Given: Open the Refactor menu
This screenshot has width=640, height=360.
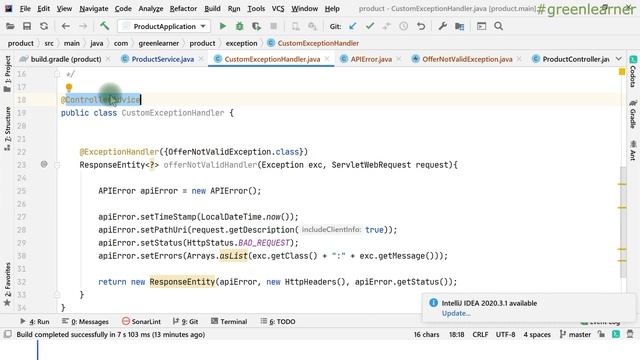Looking at the screenshot, I should [183, 9].
